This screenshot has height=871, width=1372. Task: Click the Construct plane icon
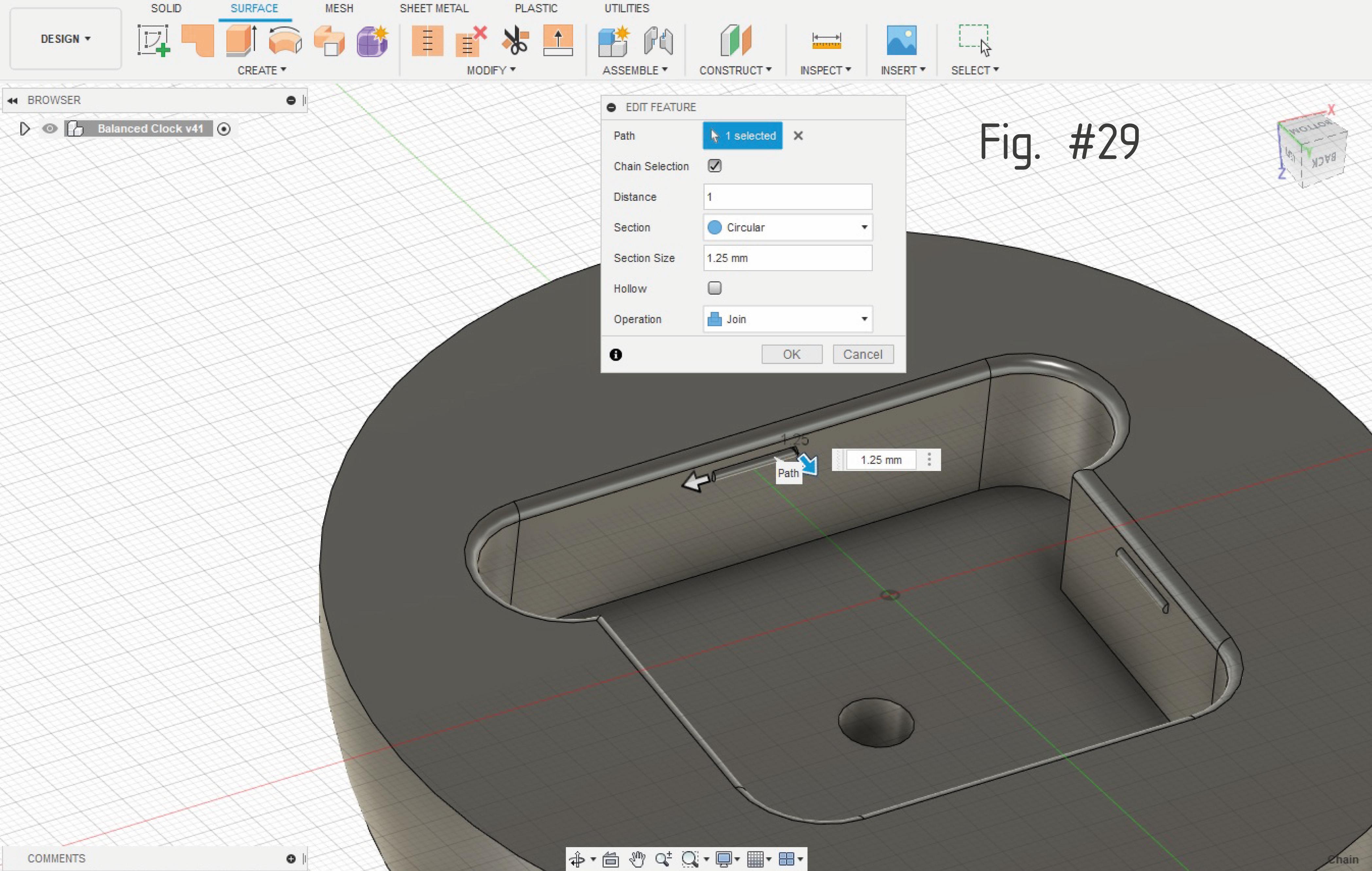coord(735,41)
